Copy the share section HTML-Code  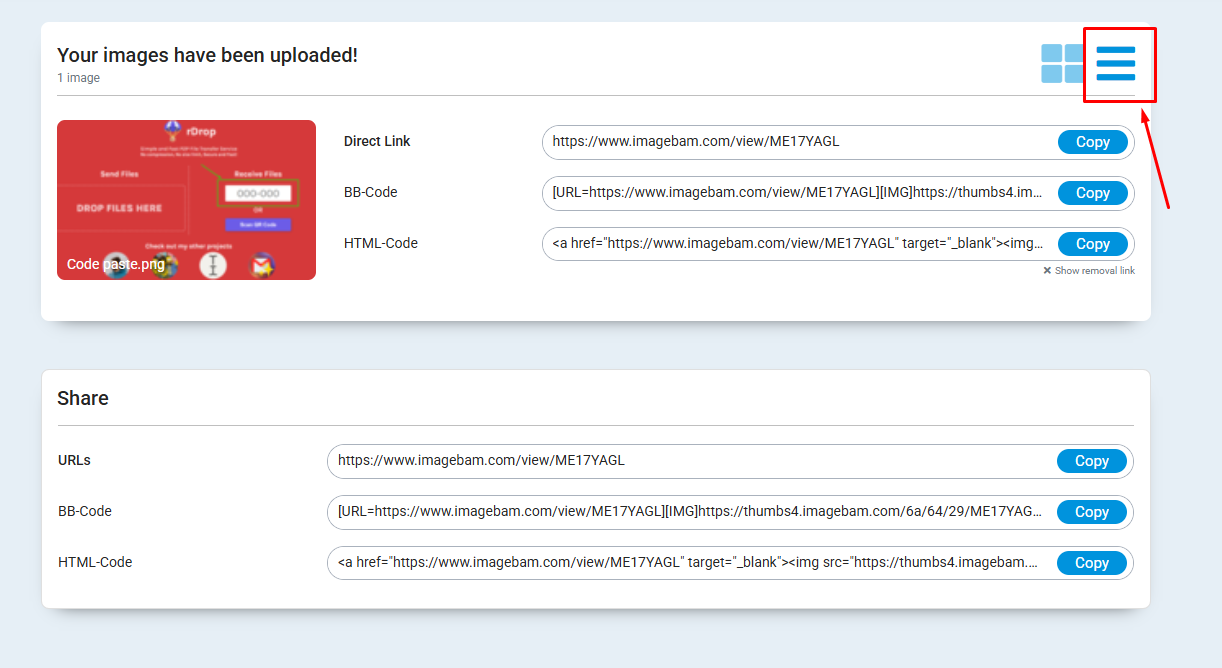click(x=1092, y=562)
